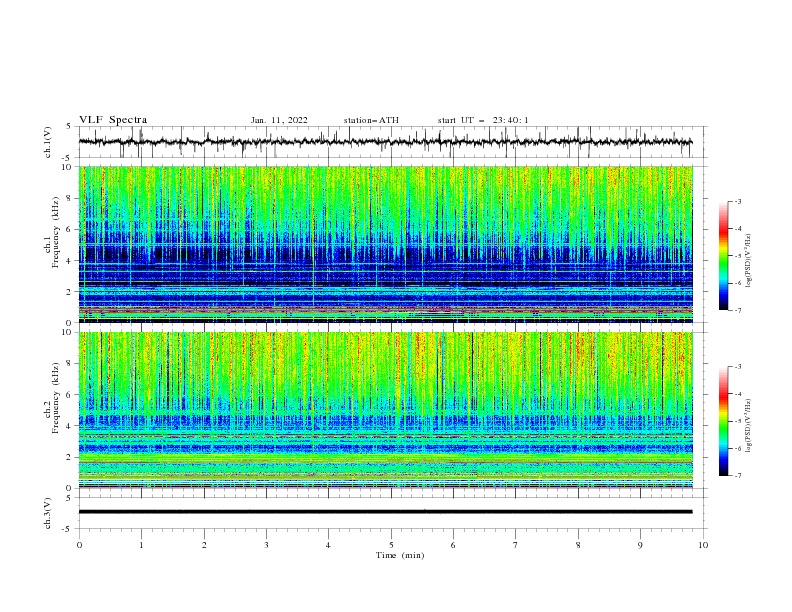Click the "-3" tick on ch.1 colorbar
The image size is (792, 612).
[737, 201]
